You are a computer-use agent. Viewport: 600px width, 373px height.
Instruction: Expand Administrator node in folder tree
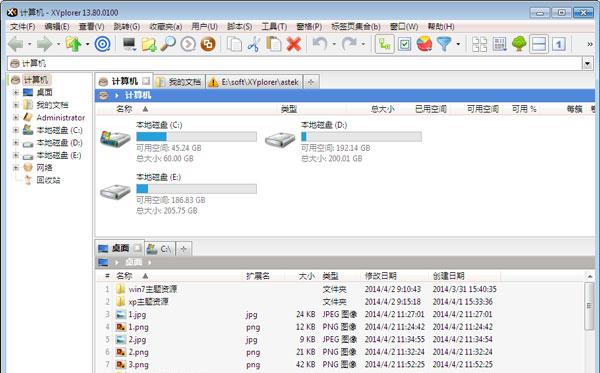[x=16, y=117]
